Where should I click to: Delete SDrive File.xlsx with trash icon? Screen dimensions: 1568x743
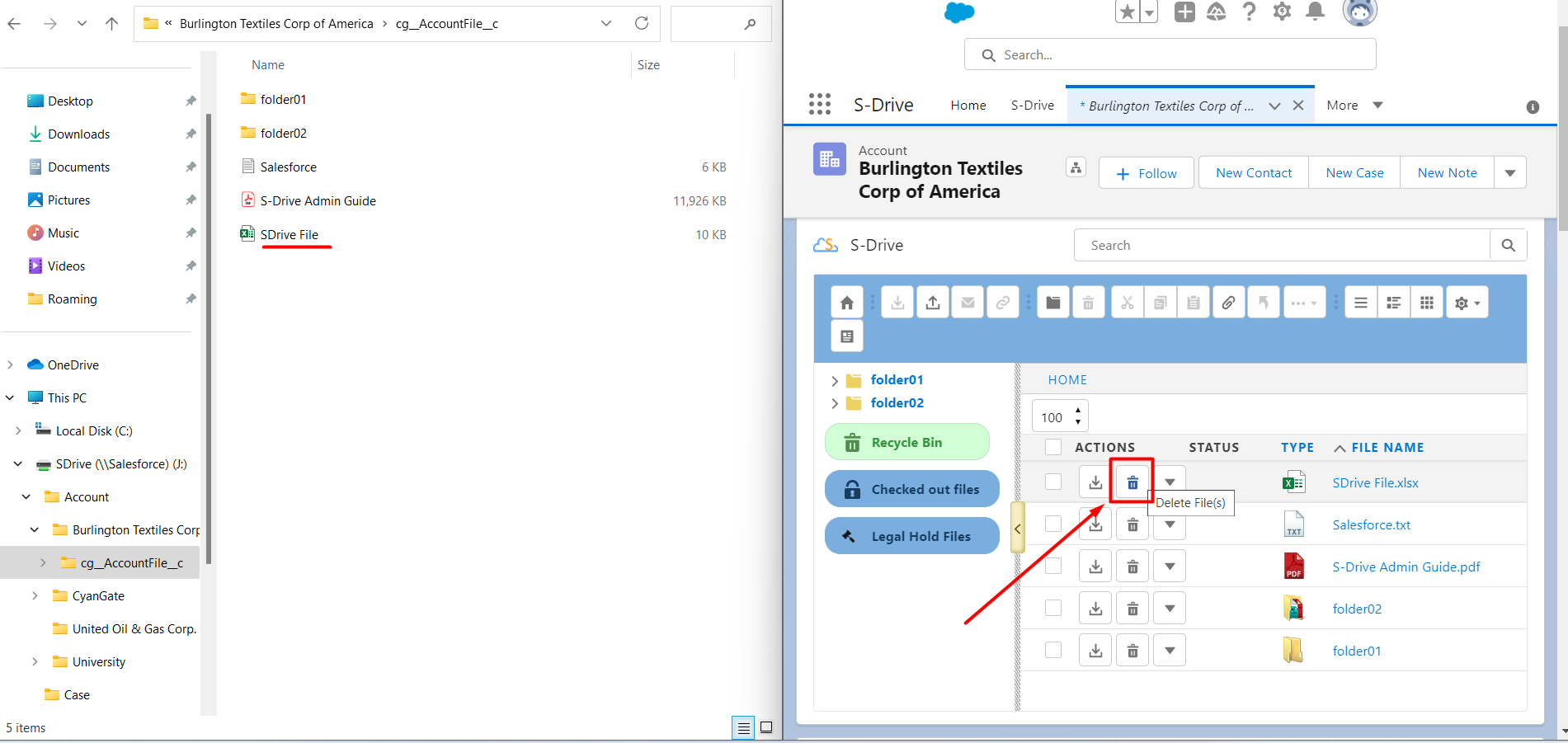click(1132, 482)
